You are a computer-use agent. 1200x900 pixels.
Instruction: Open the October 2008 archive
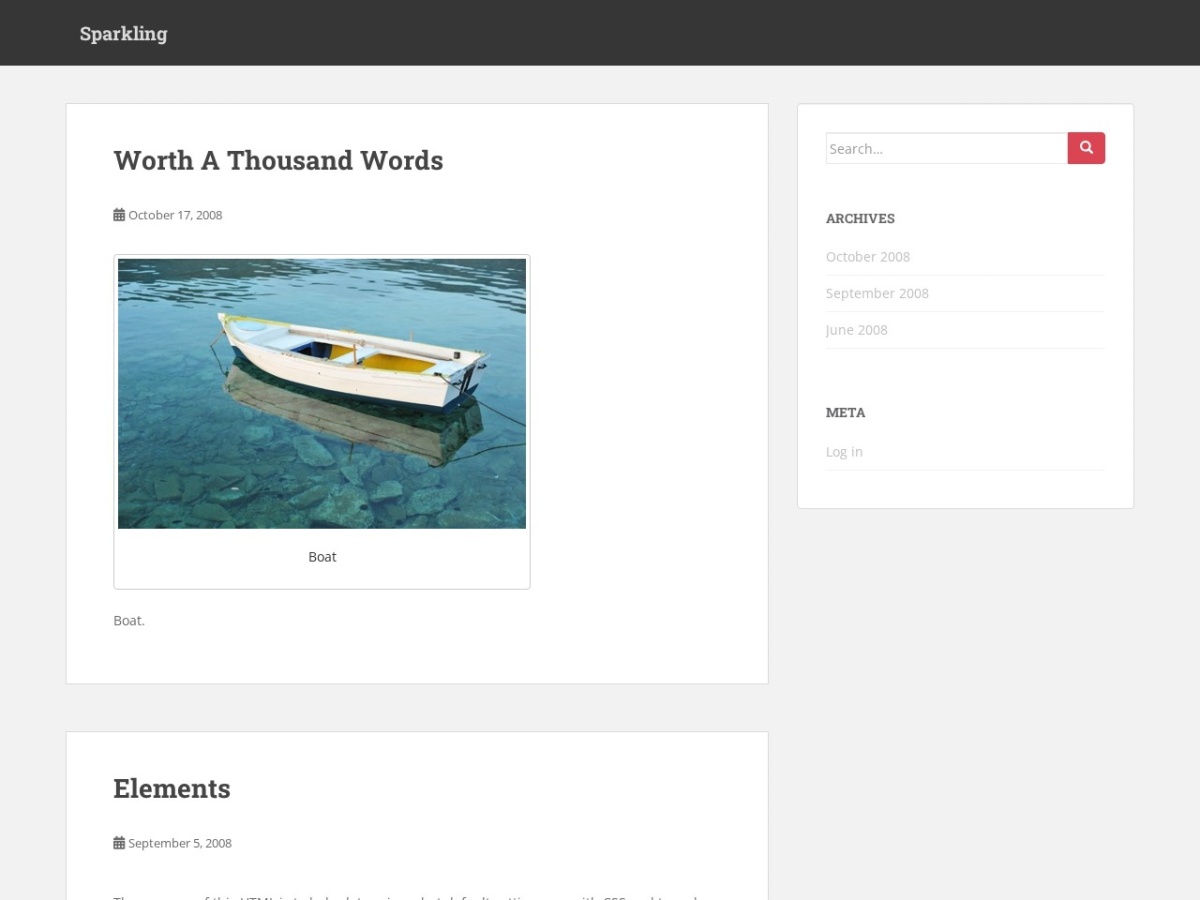pos(868,257)
